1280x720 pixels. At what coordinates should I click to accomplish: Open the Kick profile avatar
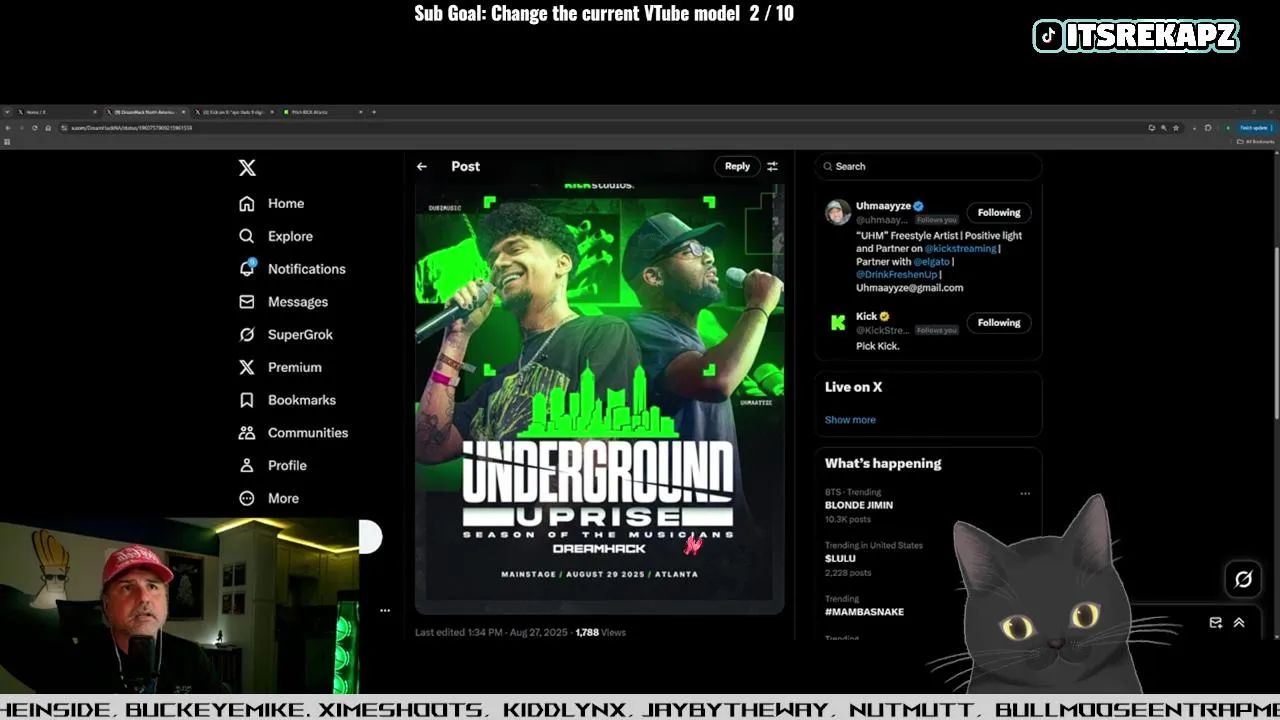(x=838, y=322)
